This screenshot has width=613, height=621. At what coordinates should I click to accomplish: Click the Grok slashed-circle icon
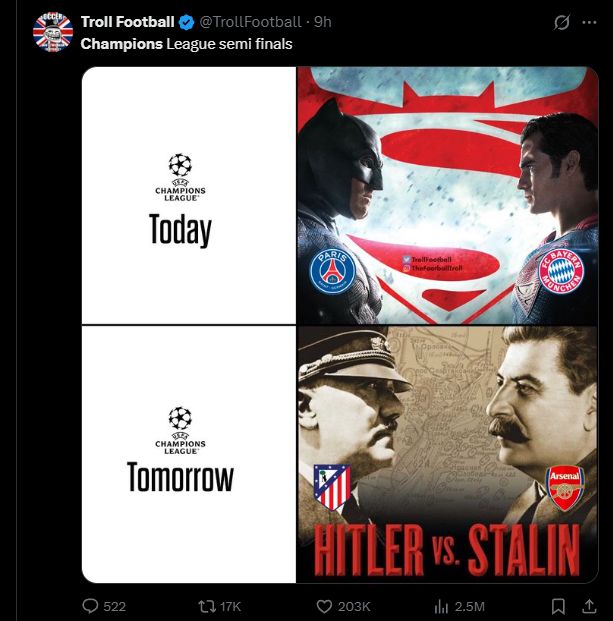562,22
